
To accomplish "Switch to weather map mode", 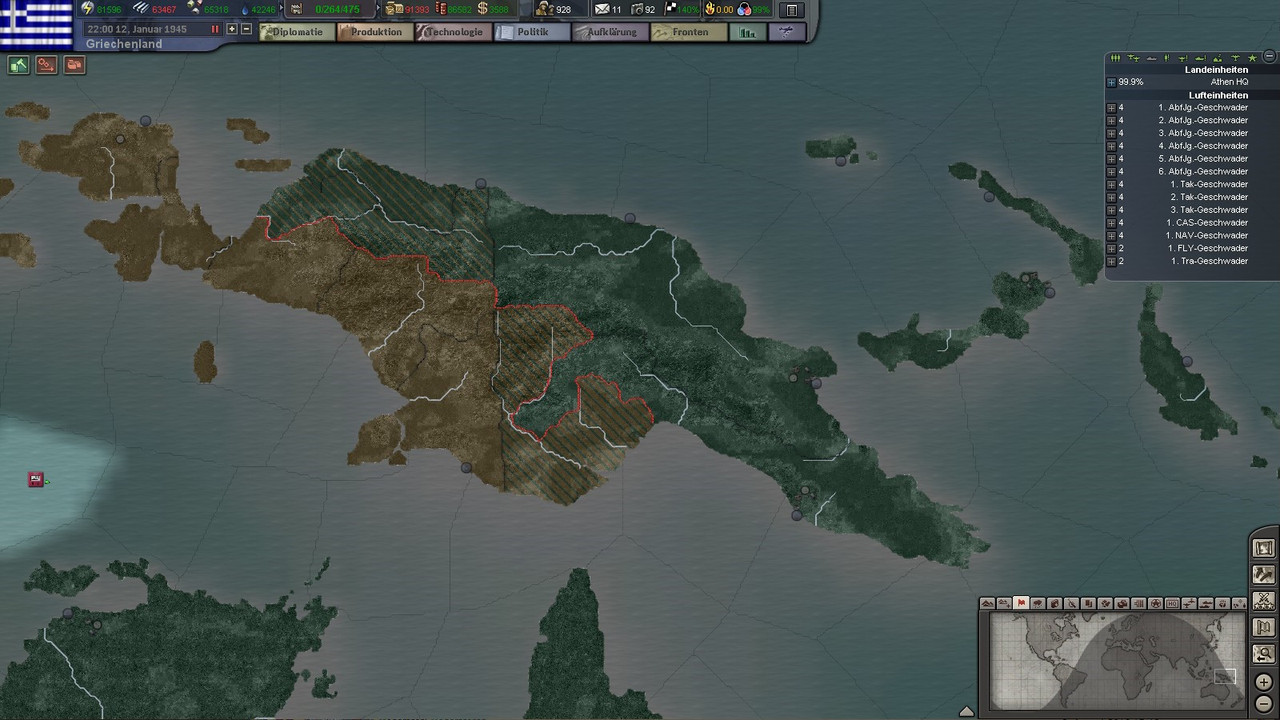I will [x=1037, y=603].
